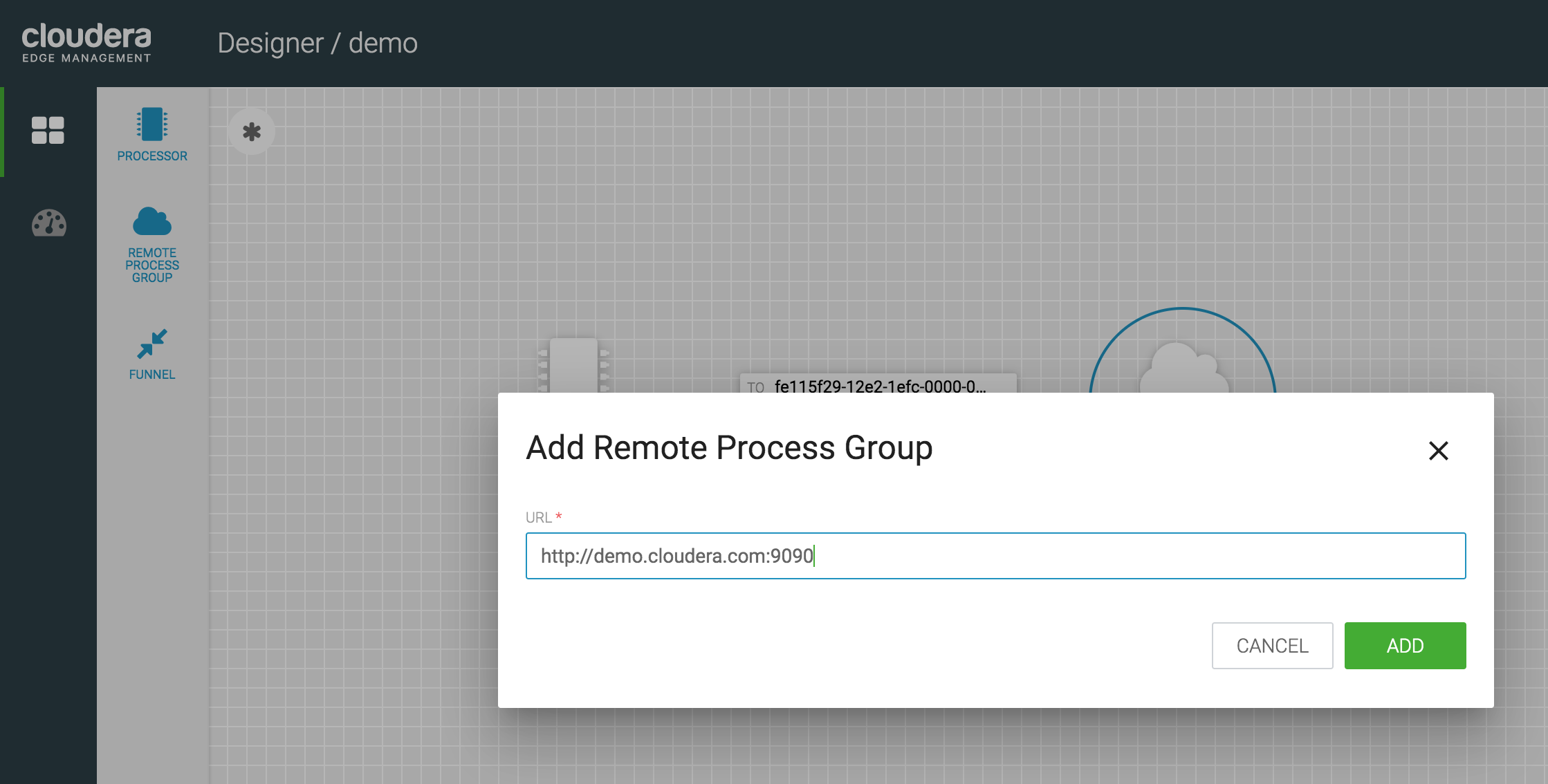Click the CANCEL button to dismiss
The image size is (1548, 784).
(x=1272, y=646)
